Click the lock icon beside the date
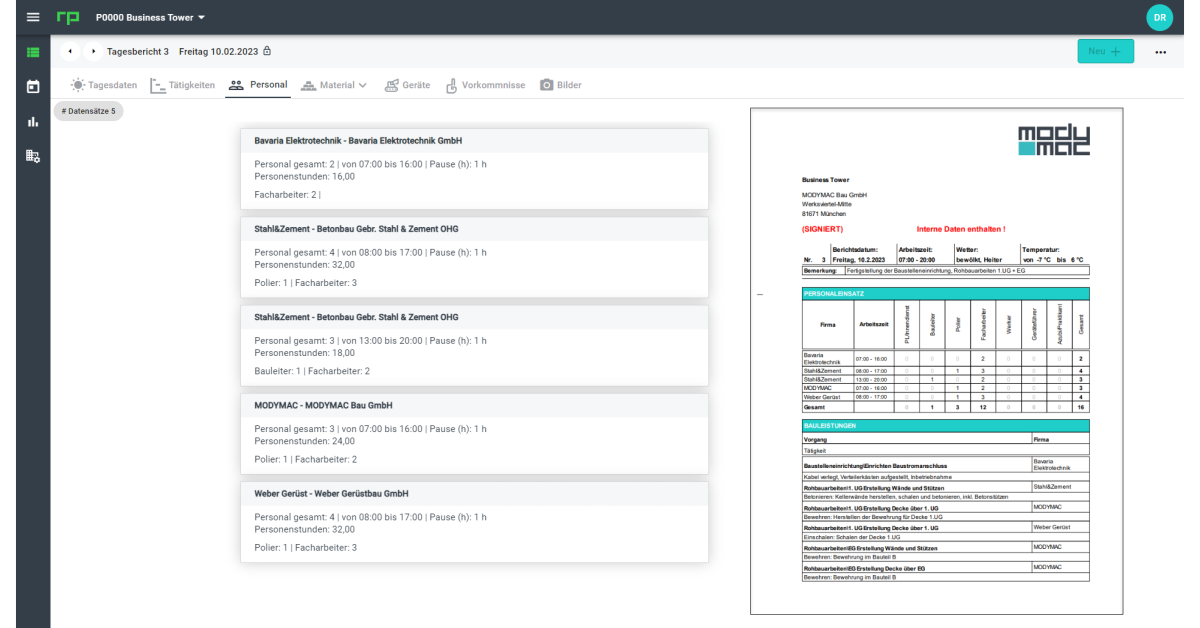 pyautogui.click(x=267, y=51)
